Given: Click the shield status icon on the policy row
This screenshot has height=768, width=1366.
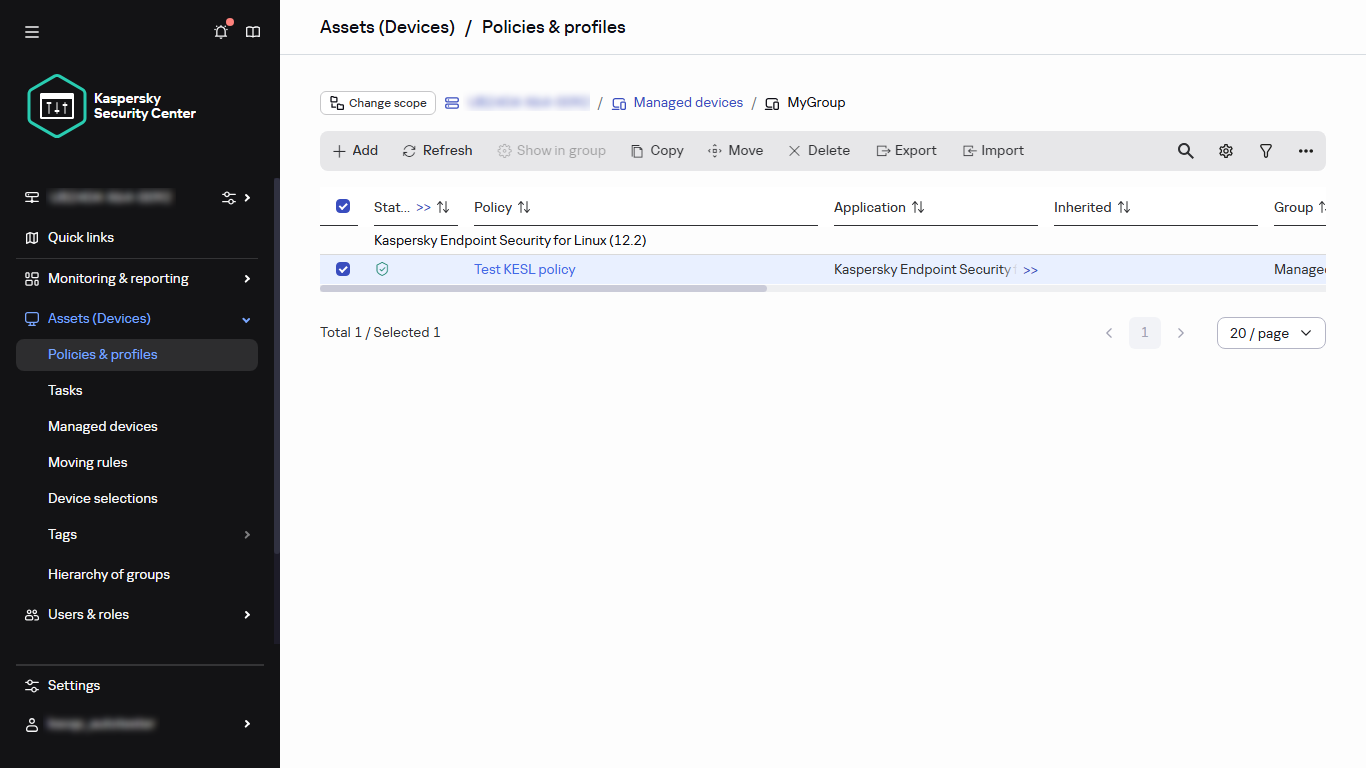Looking at the screenshot, I should [x=382, y=269].
